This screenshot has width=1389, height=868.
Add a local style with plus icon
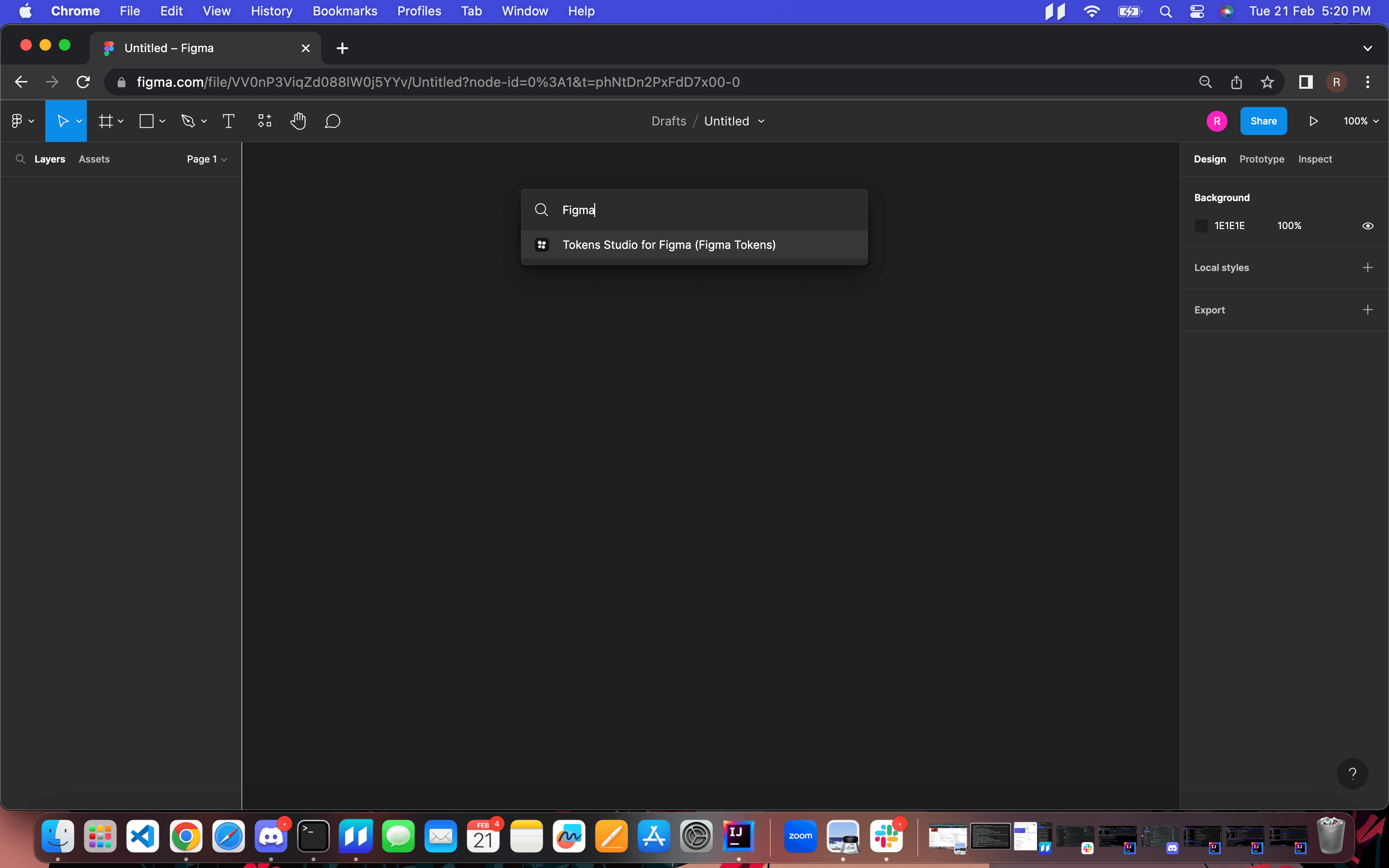point(1368,268)
